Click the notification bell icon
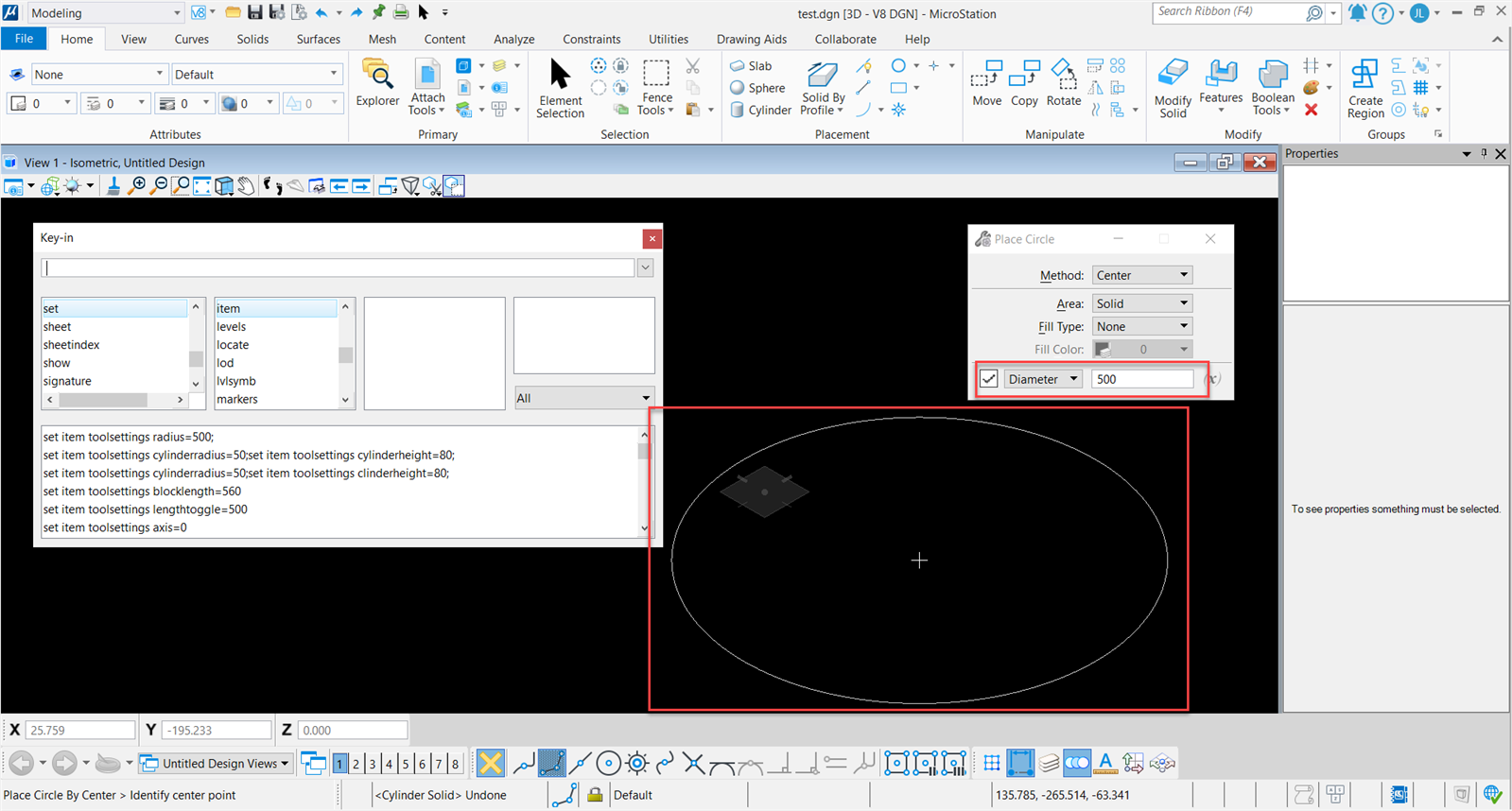This screenshot has width=1512, height=811. pyautogui.click(x=1357, y=12)
